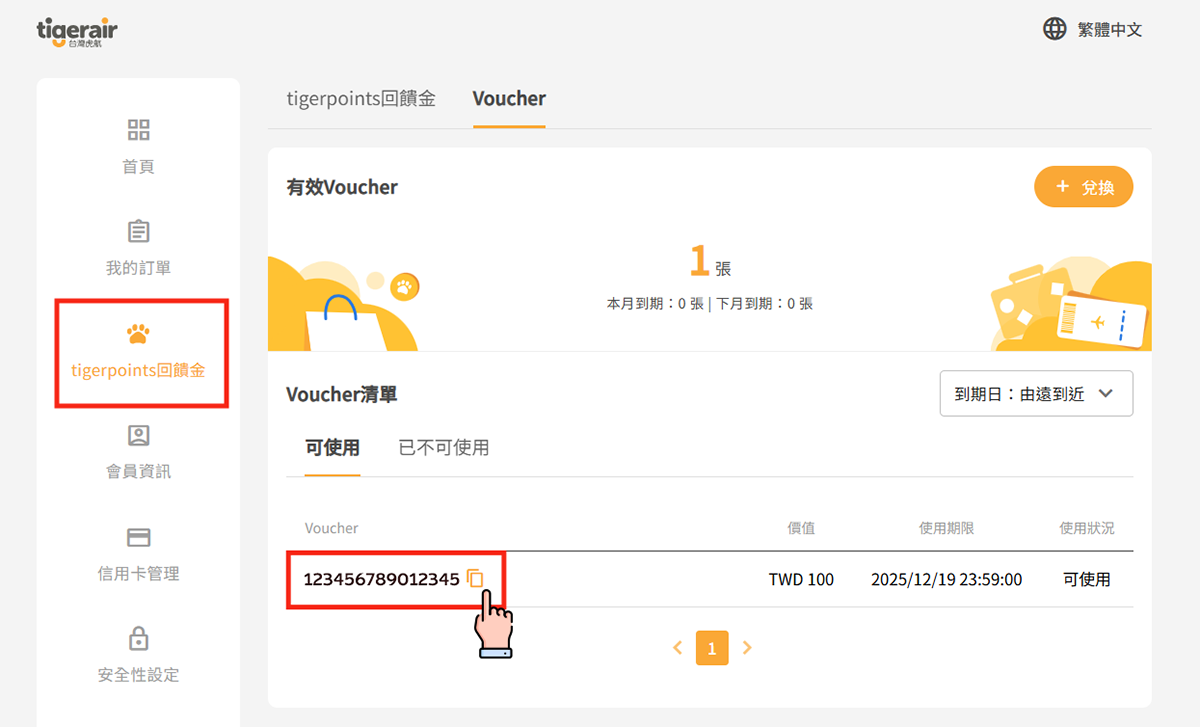1200x727 pixels.
Task: Click the tigerair logo
Action: (77, 32)
